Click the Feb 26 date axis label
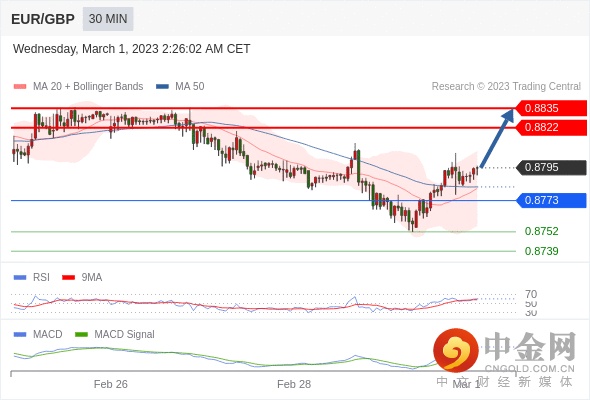This screenshot has width=590, height=400. 111,384
